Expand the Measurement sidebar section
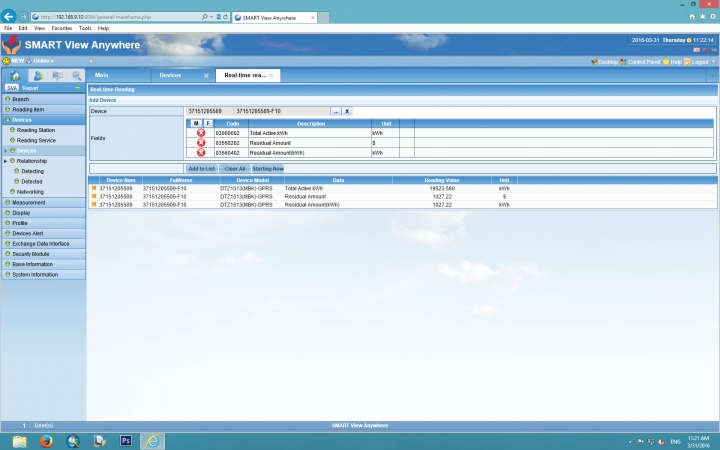Screen dimensions: 720x450 click(44, 202)
